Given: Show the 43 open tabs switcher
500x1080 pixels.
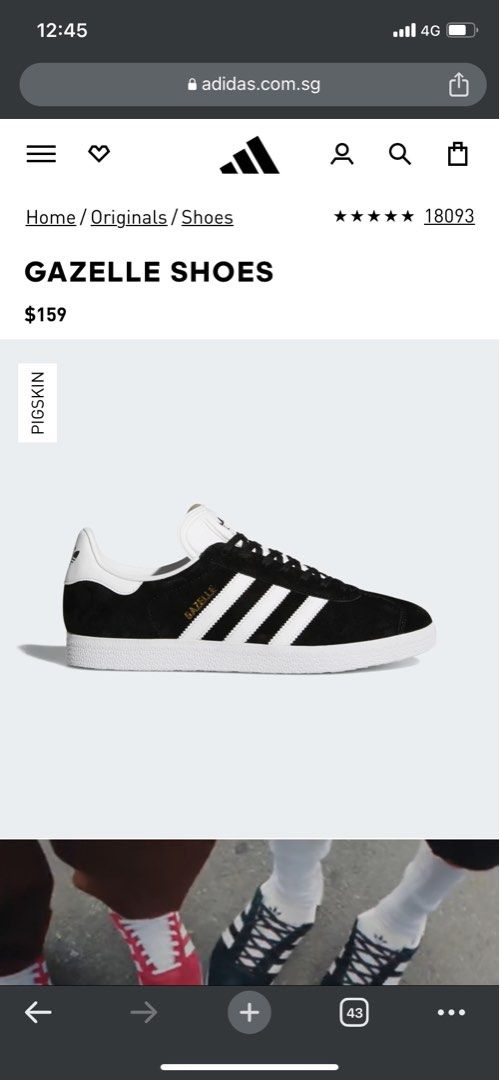Looking at the screenshot, I should 355,1012.
